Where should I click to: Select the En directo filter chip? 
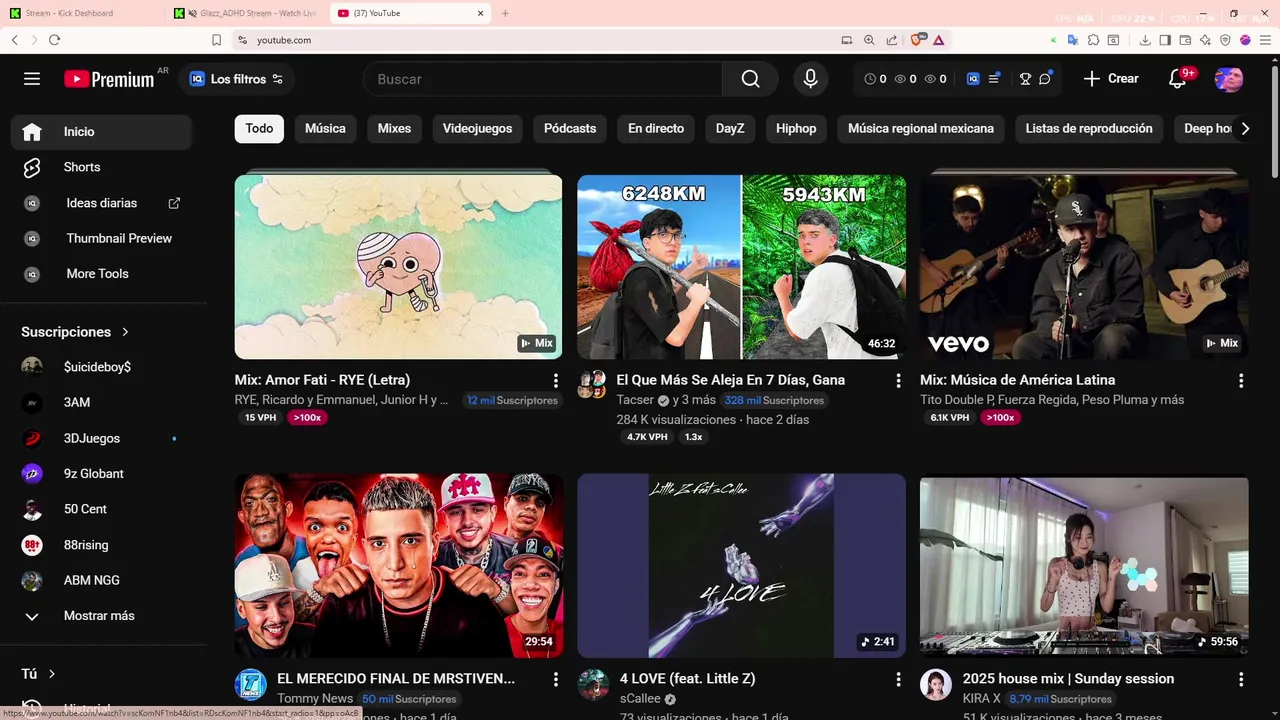[x=656, y=128]
